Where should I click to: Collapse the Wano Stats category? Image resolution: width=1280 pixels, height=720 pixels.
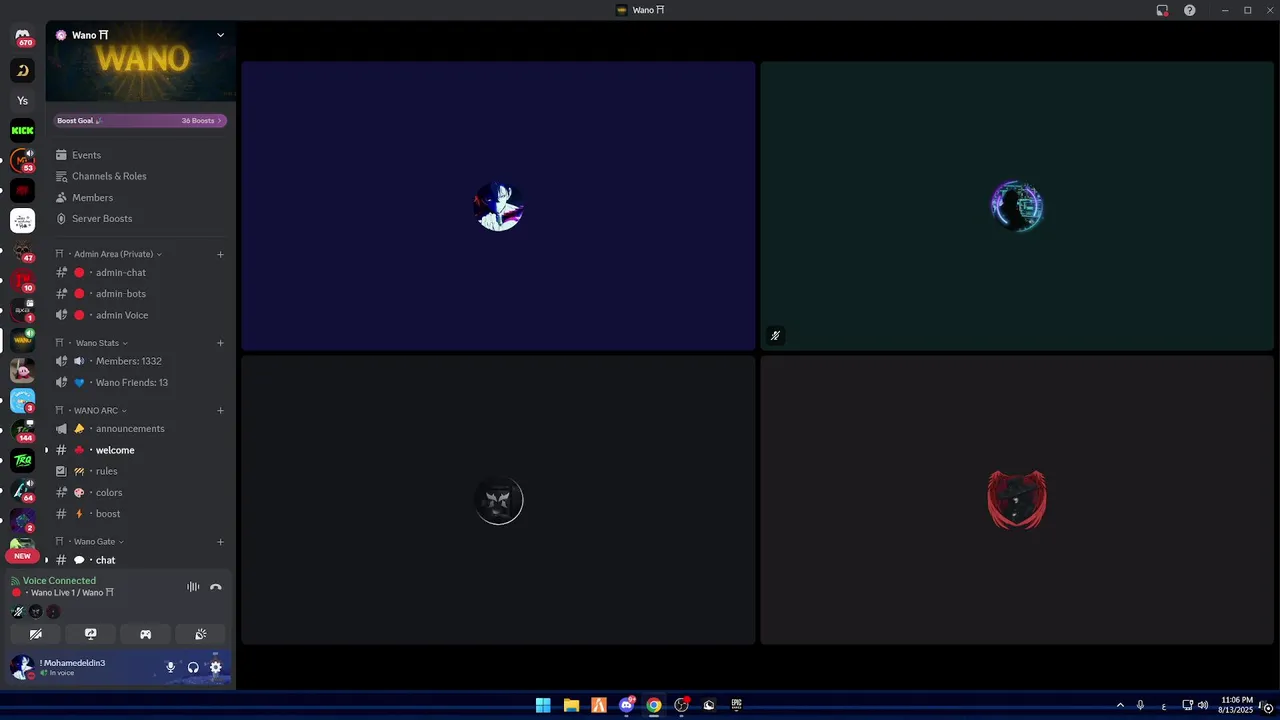[x=97, y=343]
